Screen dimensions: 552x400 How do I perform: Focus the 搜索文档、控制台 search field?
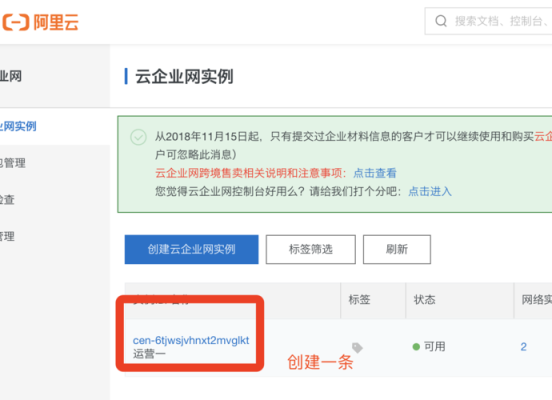click(488, 21)
